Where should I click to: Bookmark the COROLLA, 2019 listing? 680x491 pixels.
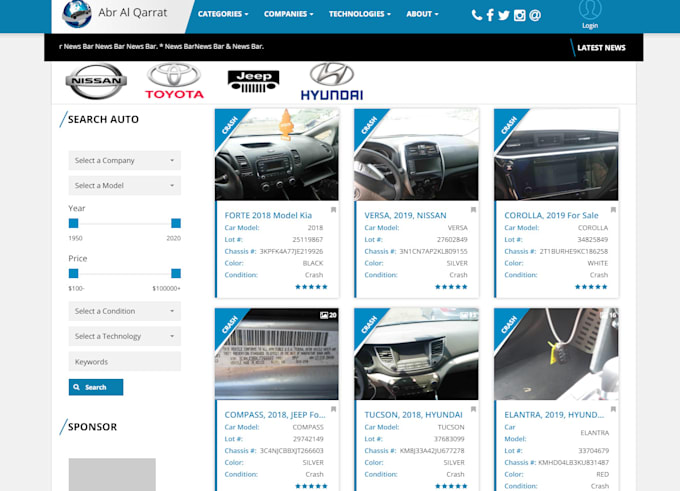(613, 210)
